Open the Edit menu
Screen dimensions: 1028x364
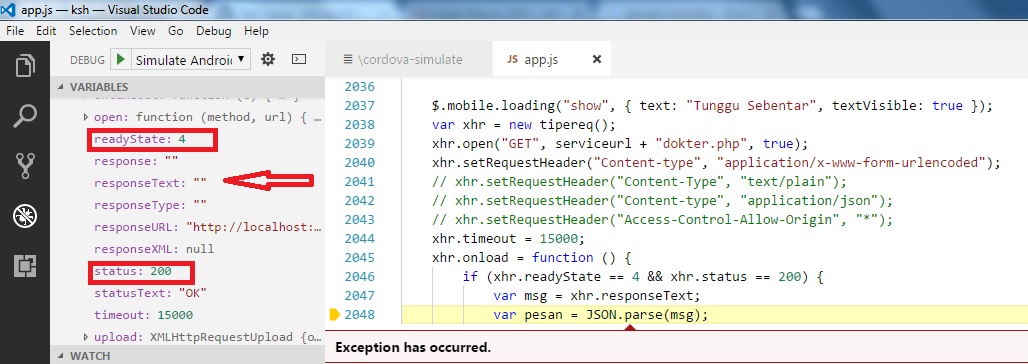click(46, 31)
